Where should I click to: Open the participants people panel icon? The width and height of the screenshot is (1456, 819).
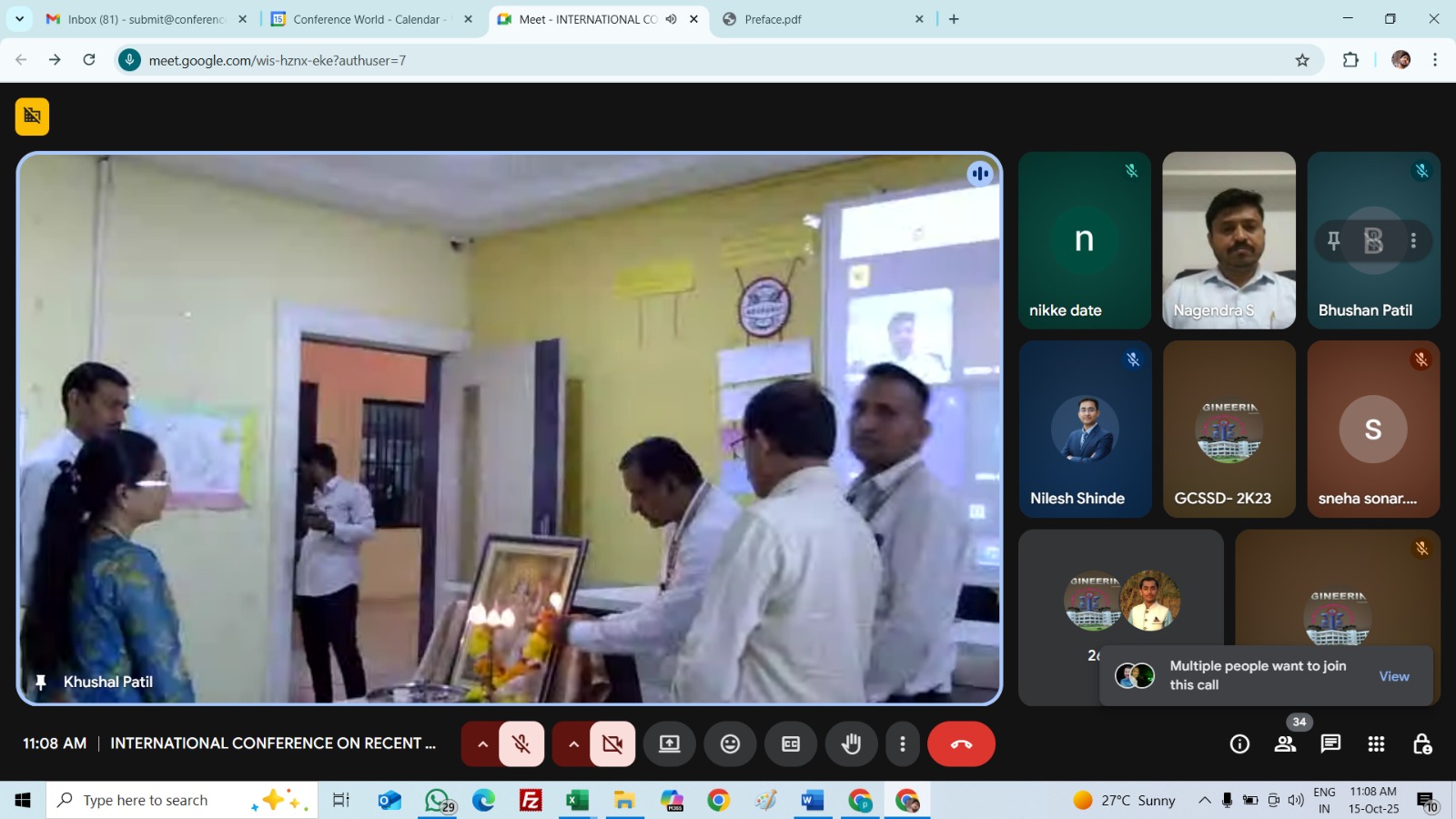click(1285, 744)
